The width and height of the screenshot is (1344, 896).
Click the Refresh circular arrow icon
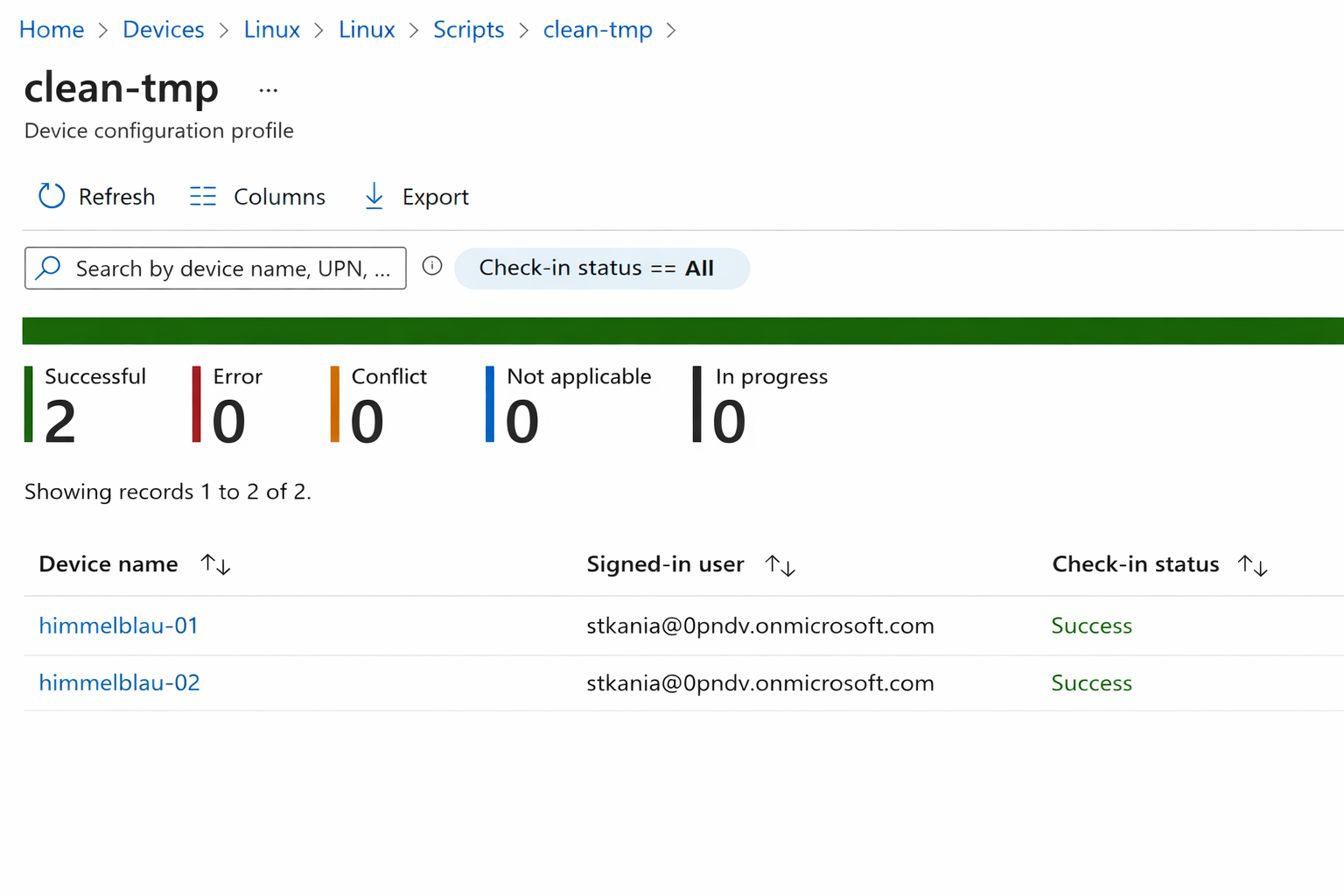(x=52, y=196)
